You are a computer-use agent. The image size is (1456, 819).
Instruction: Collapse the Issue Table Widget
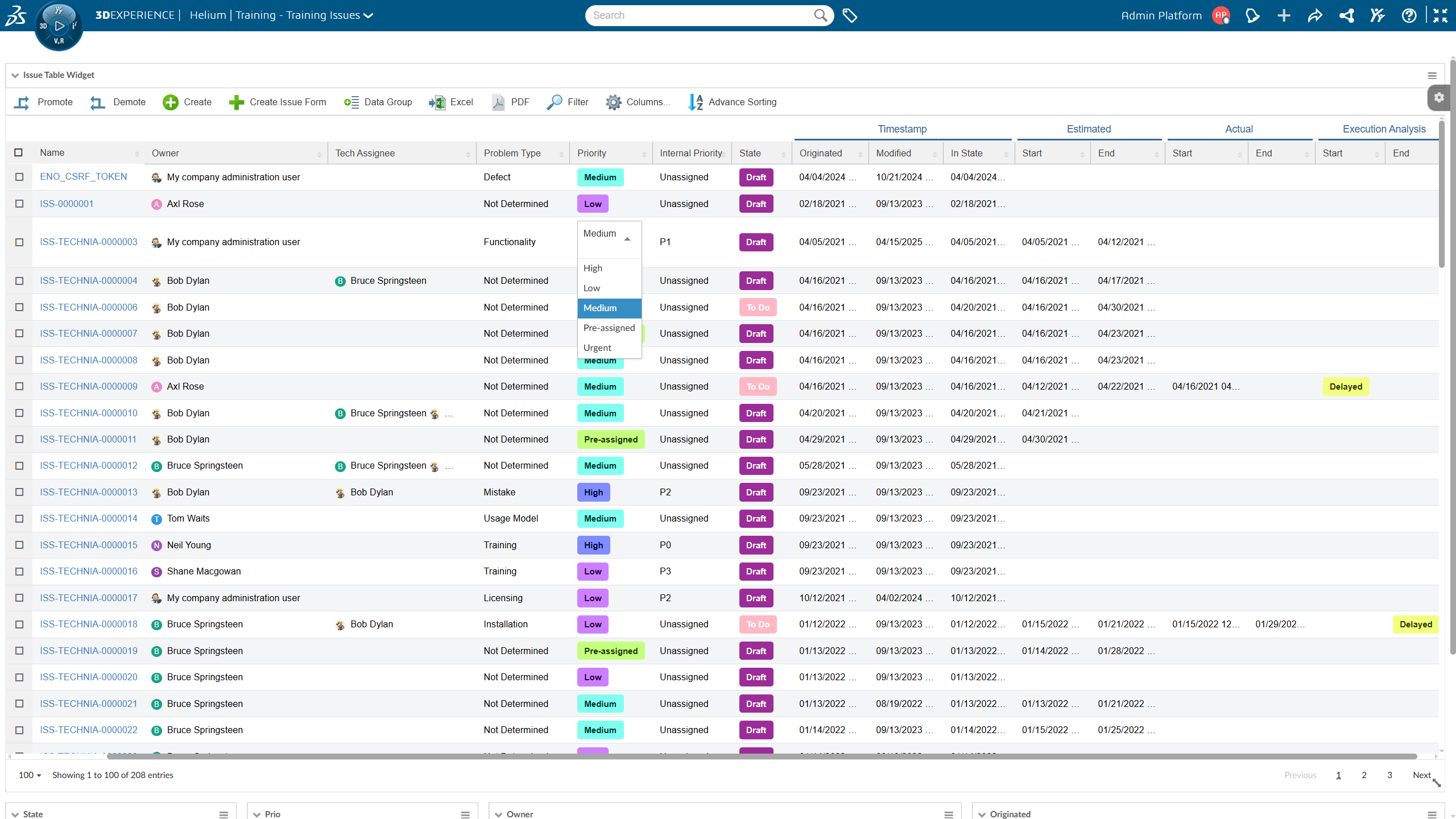click(x=14, y=75)
